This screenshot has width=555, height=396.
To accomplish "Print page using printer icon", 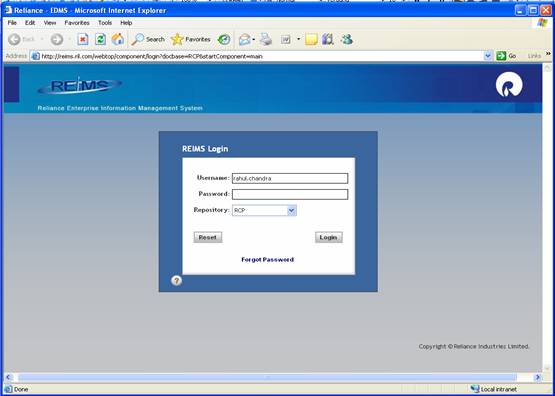I will (x=266, y=39).
